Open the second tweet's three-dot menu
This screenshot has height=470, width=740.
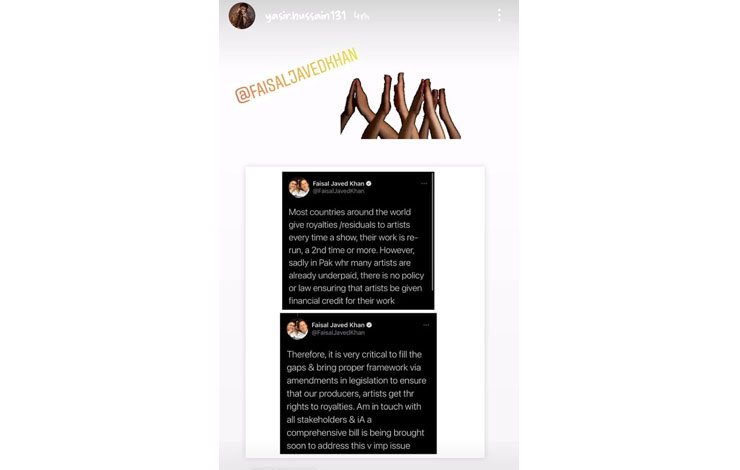tap(426, 325)
